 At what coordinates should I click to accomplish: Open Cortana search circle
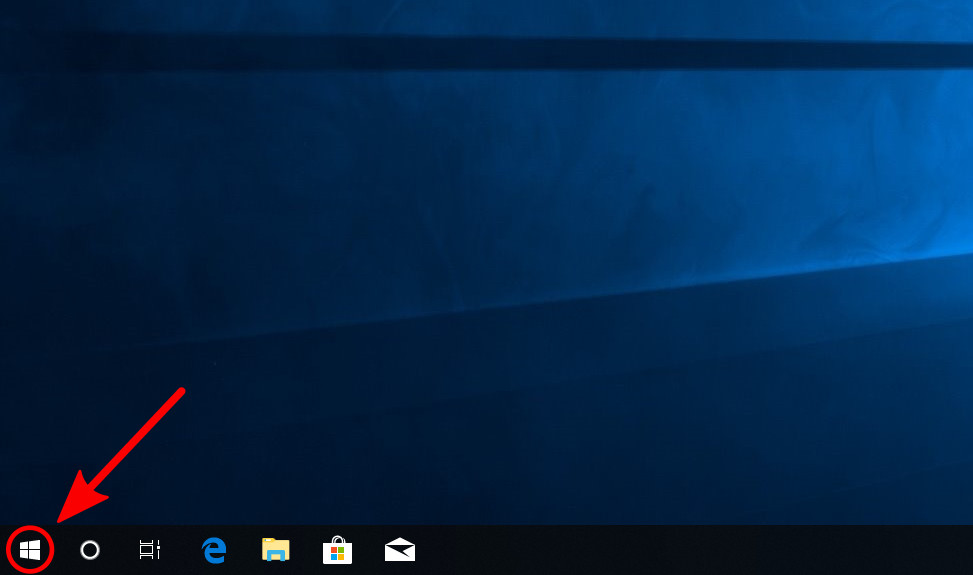click(90, 550)
